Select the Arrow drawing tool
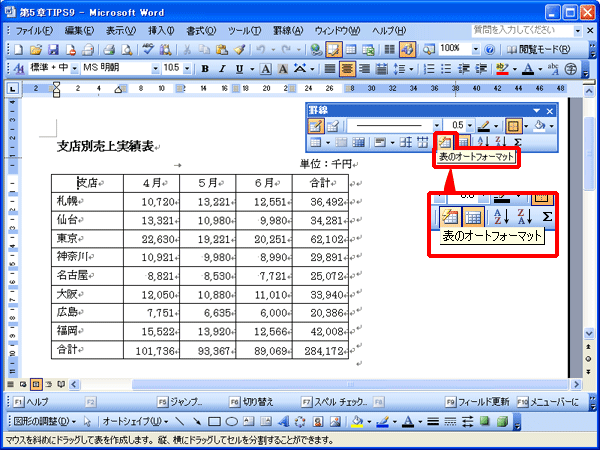Image resolution: width=600 pixels, height=450 pixels. point(197,421)
